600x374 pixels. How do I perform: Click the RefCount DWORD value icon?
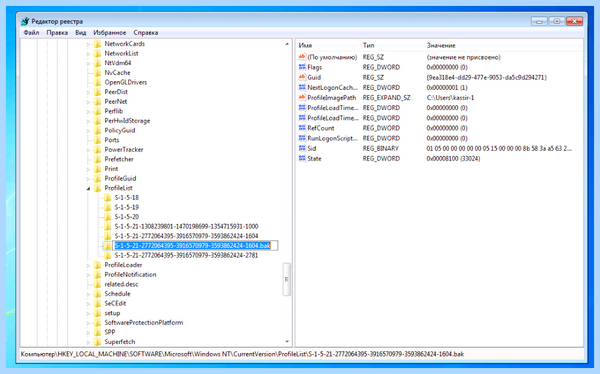point(302,128)
